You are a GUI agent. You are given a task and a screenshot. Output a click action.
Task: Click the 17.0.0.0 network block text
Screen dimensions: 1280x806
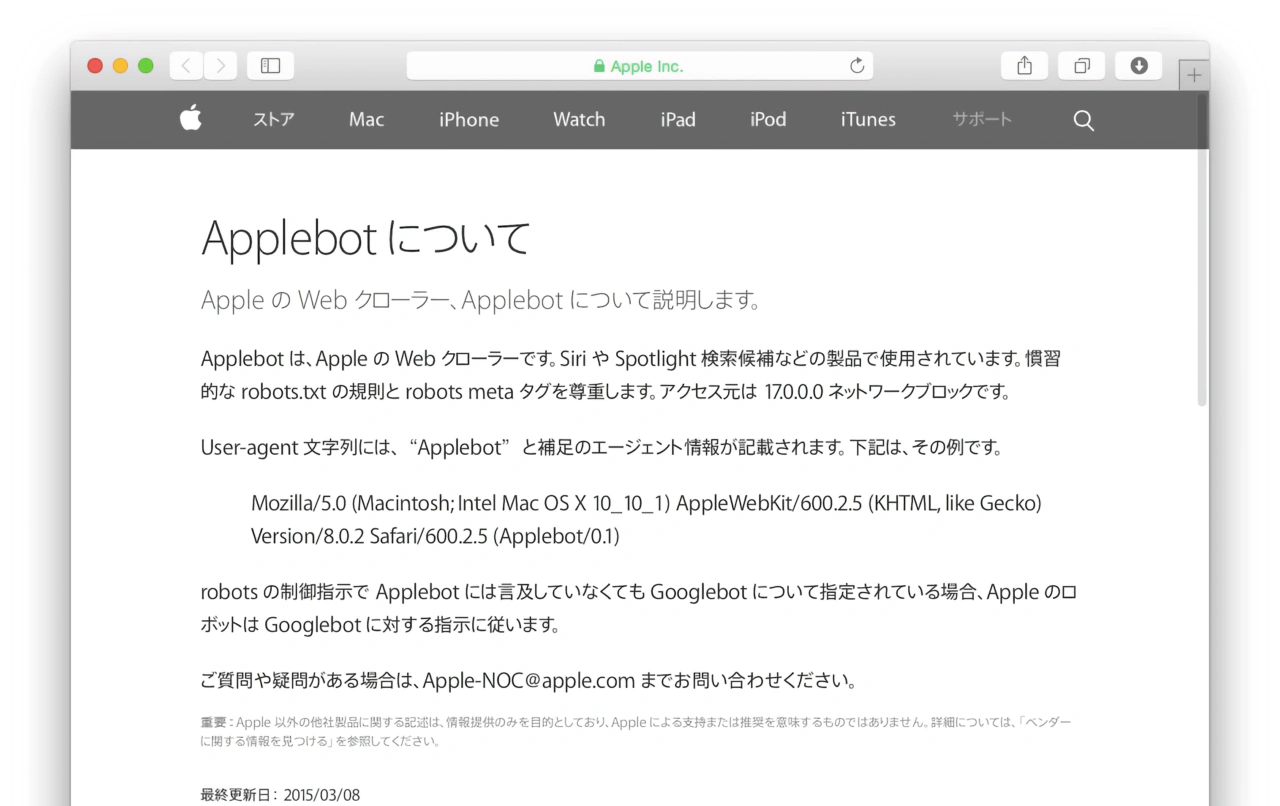(x=793, y=392)
